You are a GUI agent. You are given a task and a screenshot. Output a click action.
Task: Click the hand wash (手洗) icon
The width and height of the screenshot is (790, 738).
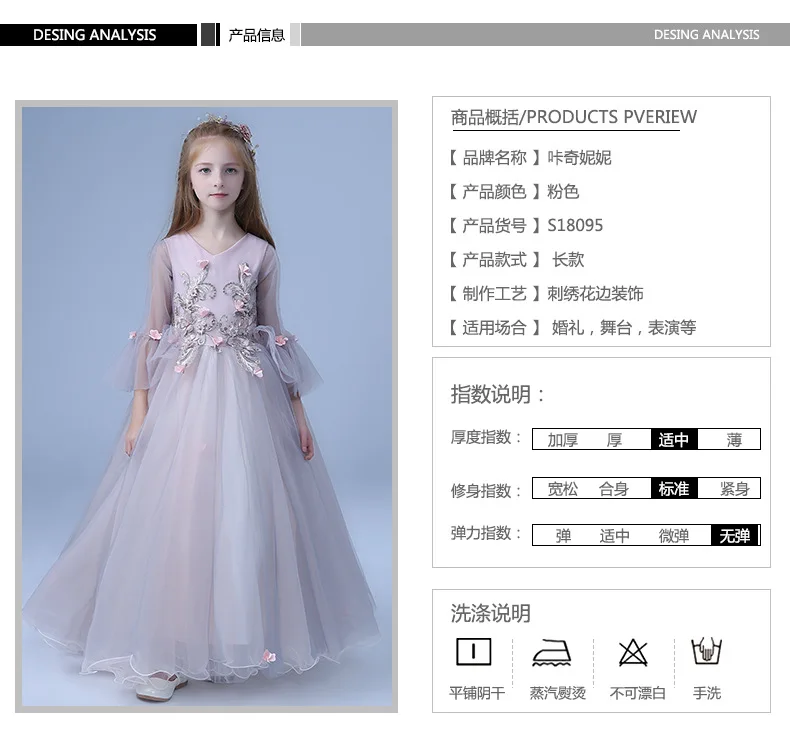tap(706, 651)
